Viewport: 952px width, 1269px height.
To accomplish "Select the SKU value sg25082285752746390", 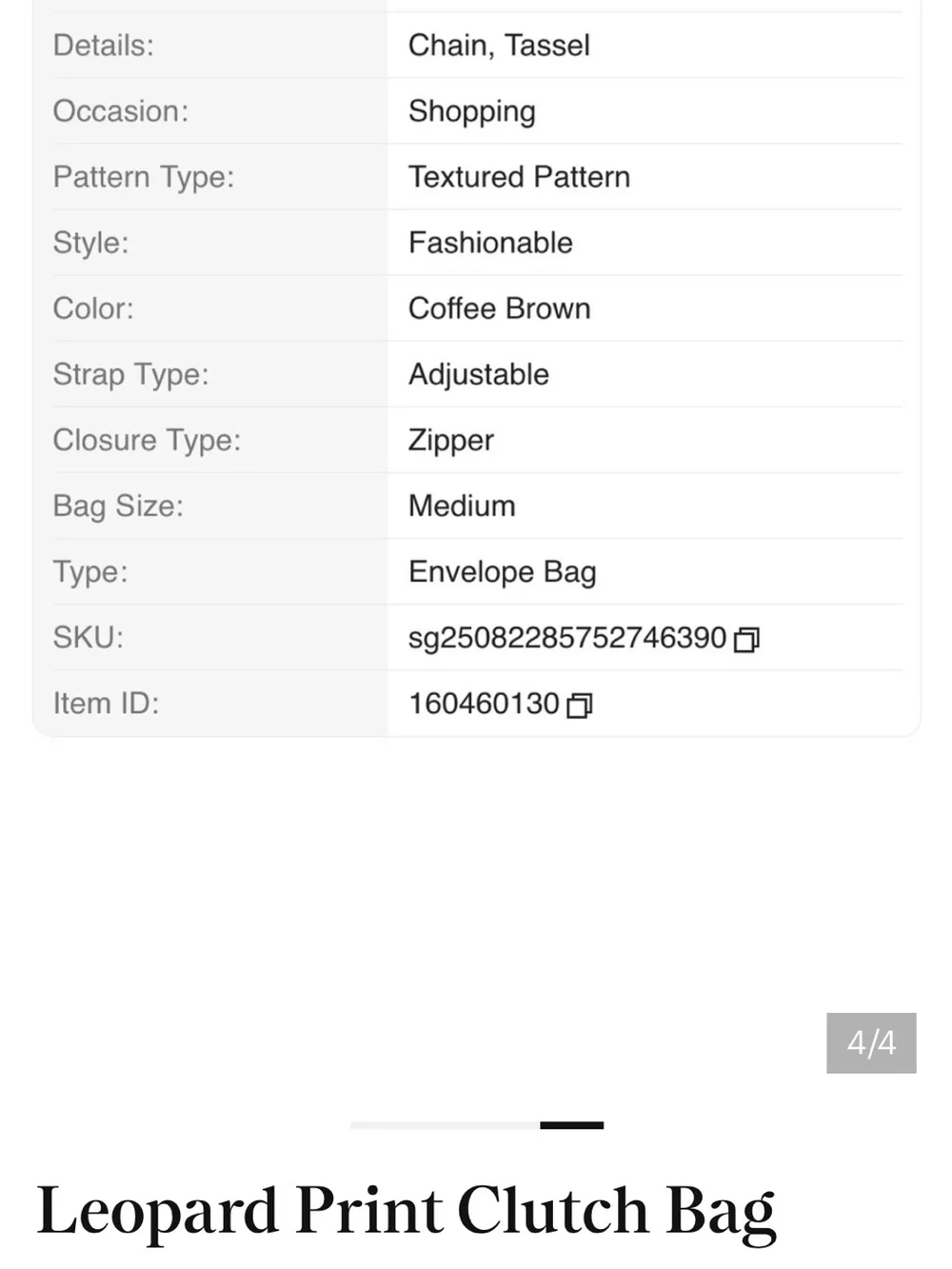I will (x=567, y=638).
